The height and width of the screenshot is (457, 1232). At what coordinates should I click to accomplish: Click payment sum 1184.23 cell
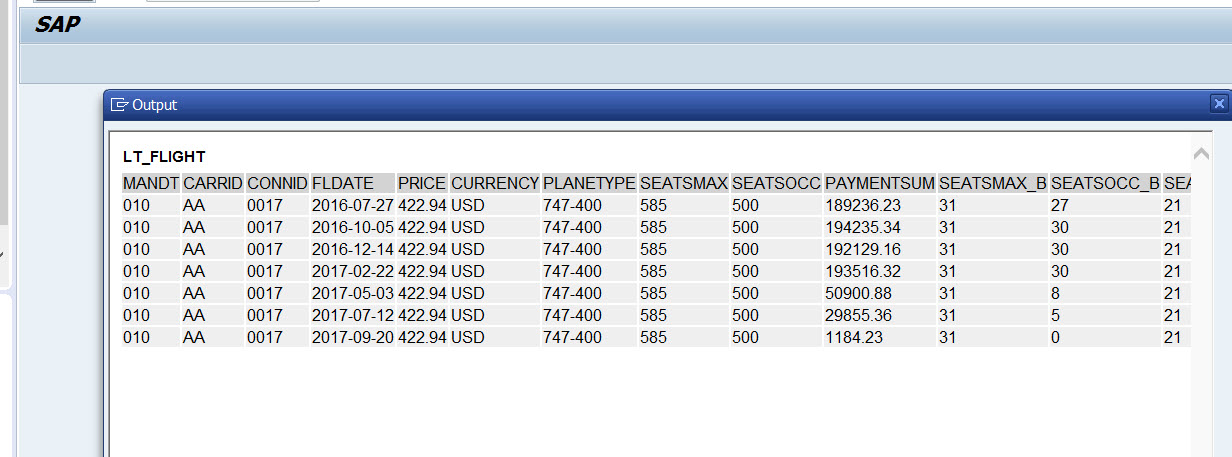[855, 337]
